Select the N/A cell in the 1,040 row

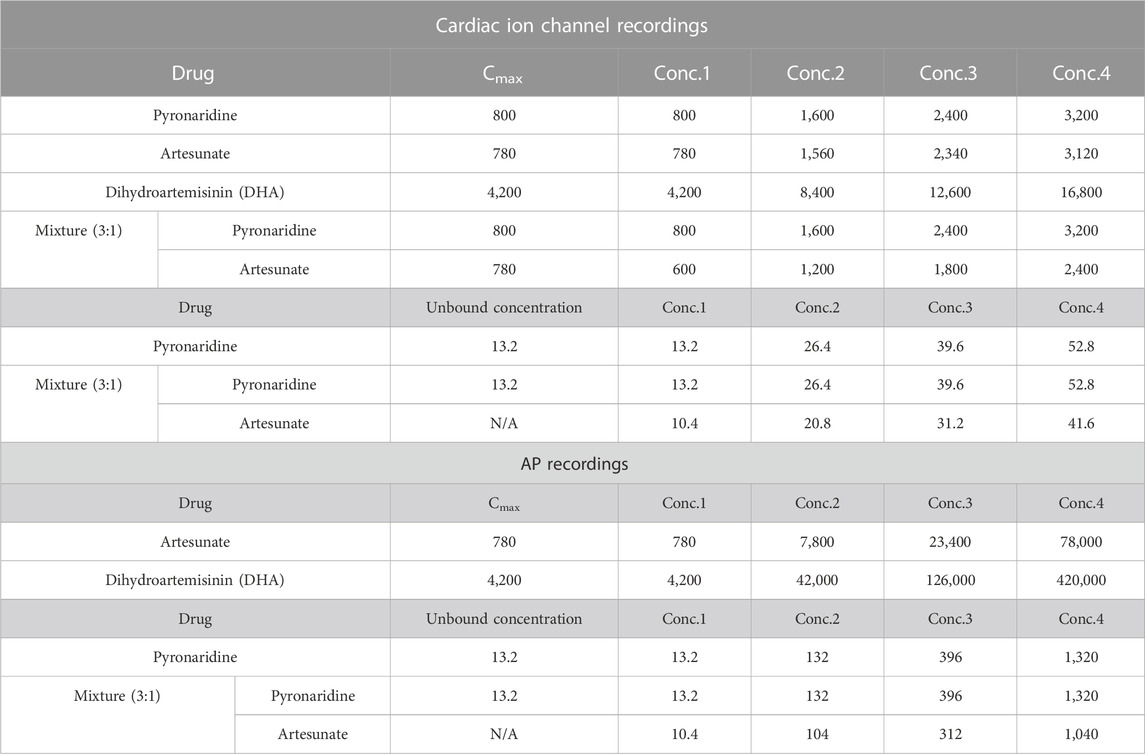(504, 734)
